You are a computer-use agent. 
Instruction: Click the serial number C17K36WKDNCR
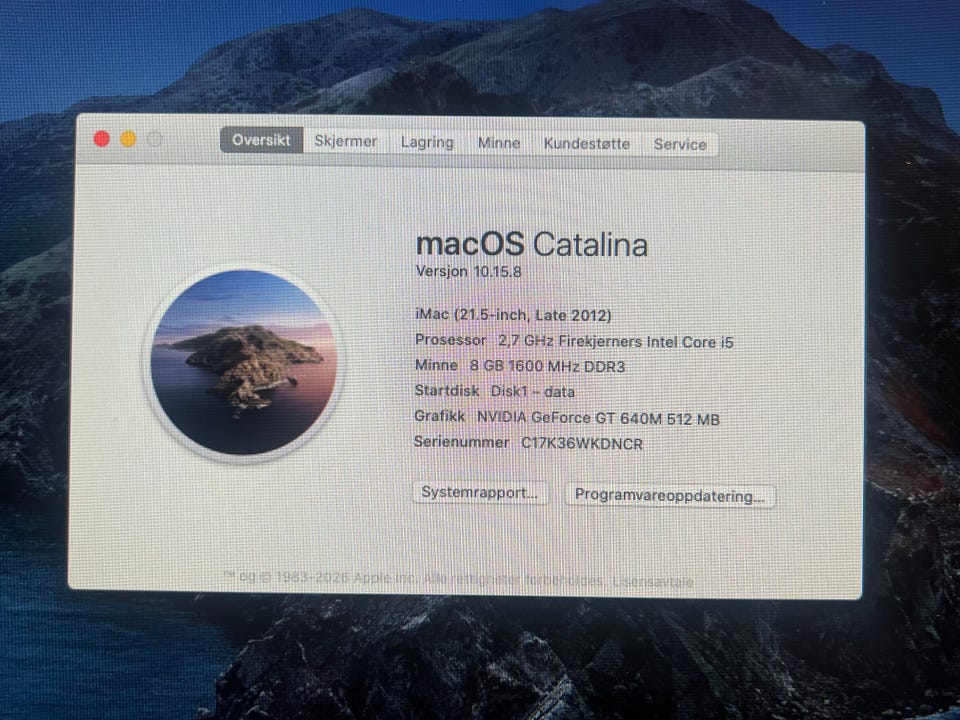[x=582, y=443]
